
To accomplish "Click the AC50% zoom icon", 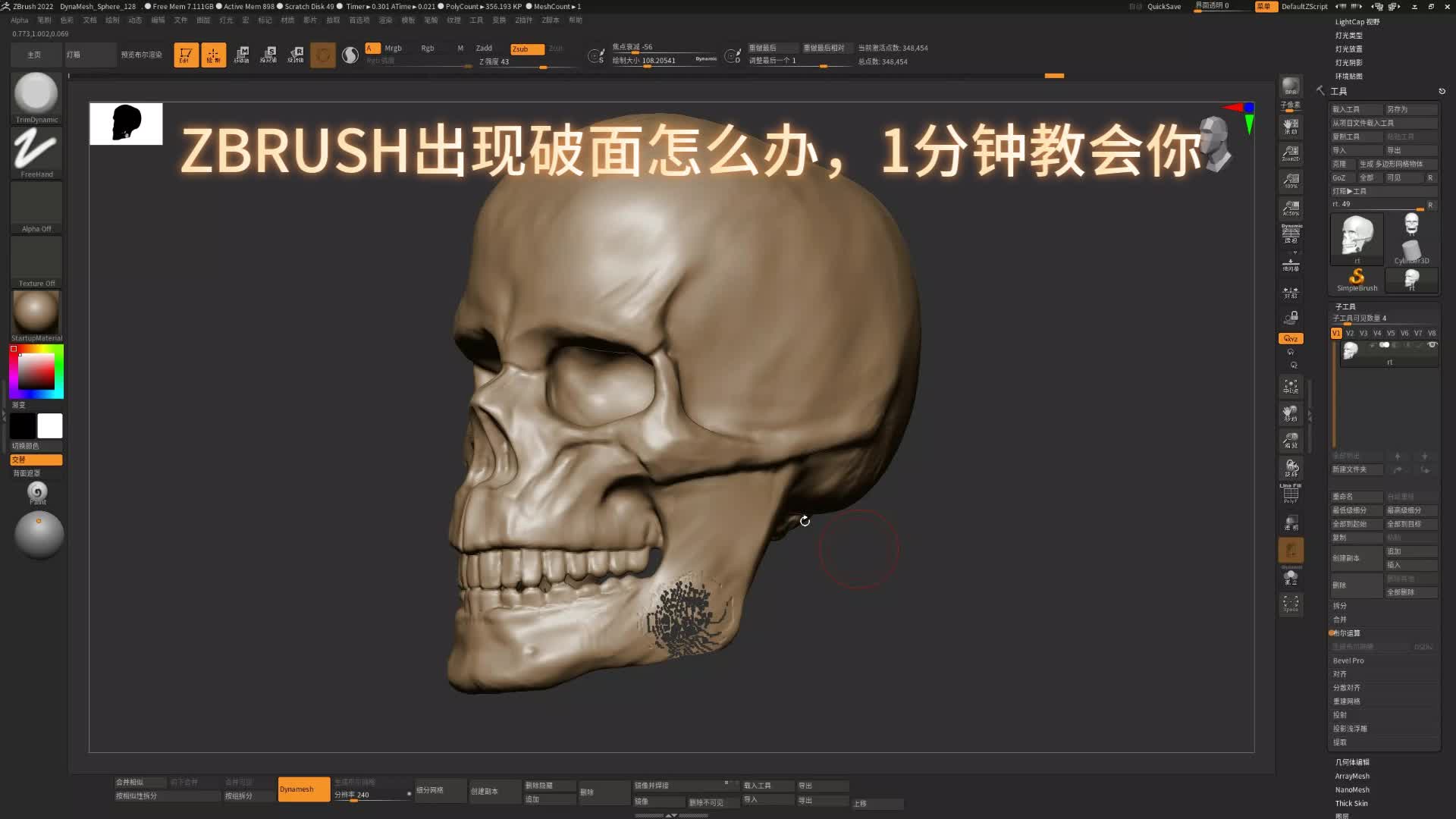I will coord(1290,208).
